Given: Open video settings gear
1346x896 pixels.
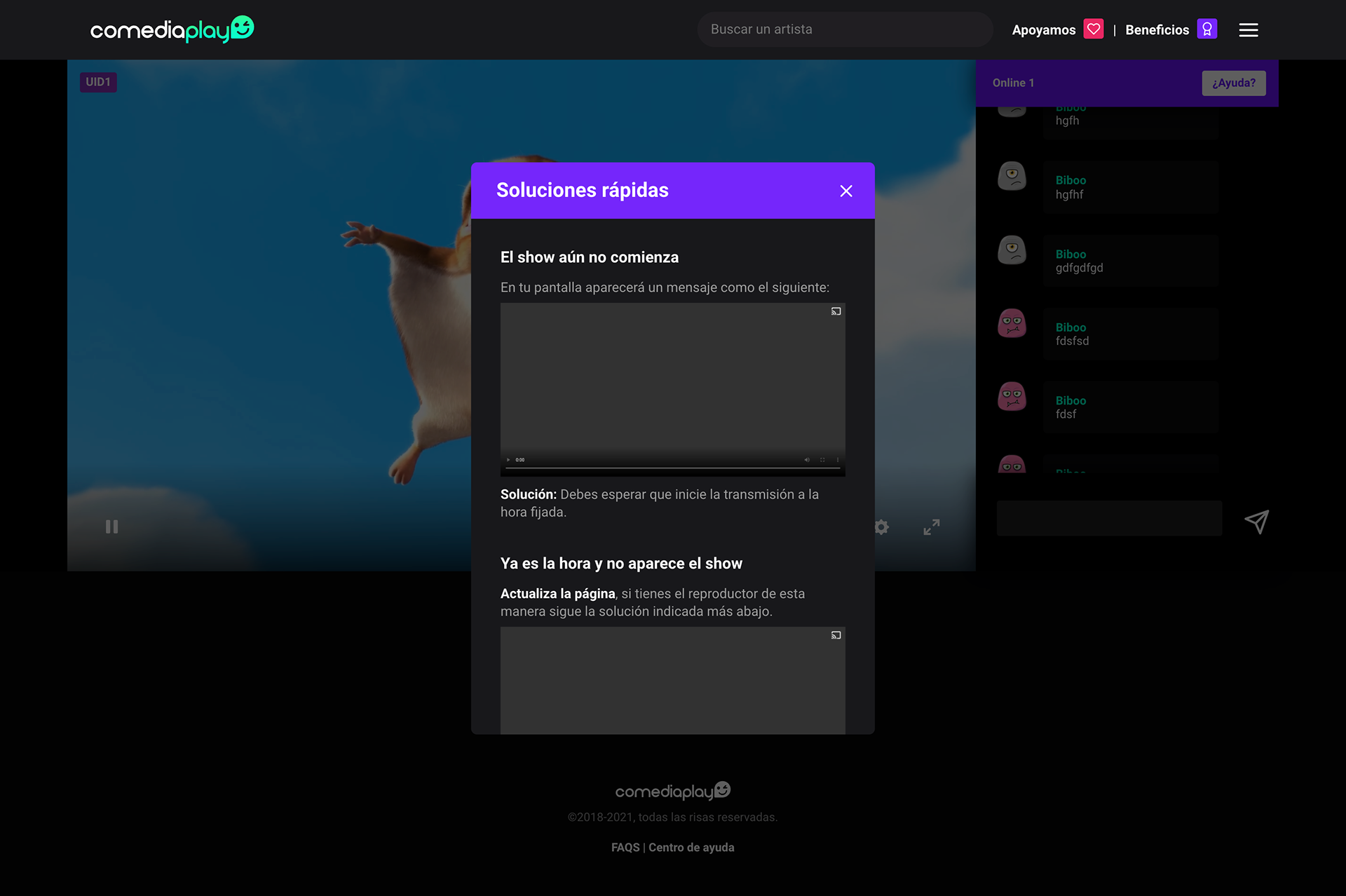Looking at the screenshot, I should 881,527.
